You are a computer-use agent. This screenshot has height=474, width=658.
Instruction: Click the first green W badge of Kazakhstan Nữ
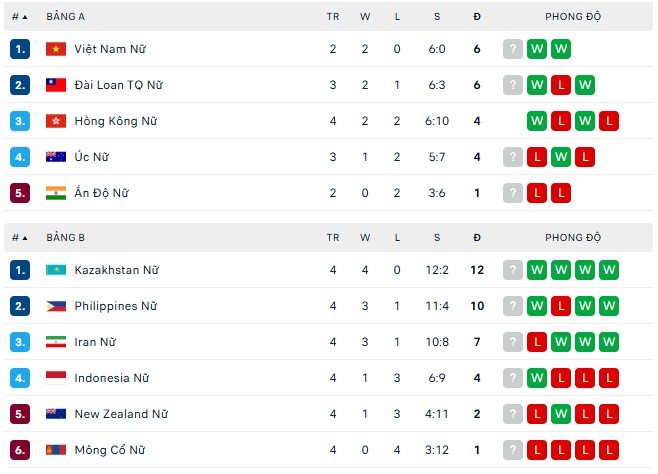tap(537, 270)
